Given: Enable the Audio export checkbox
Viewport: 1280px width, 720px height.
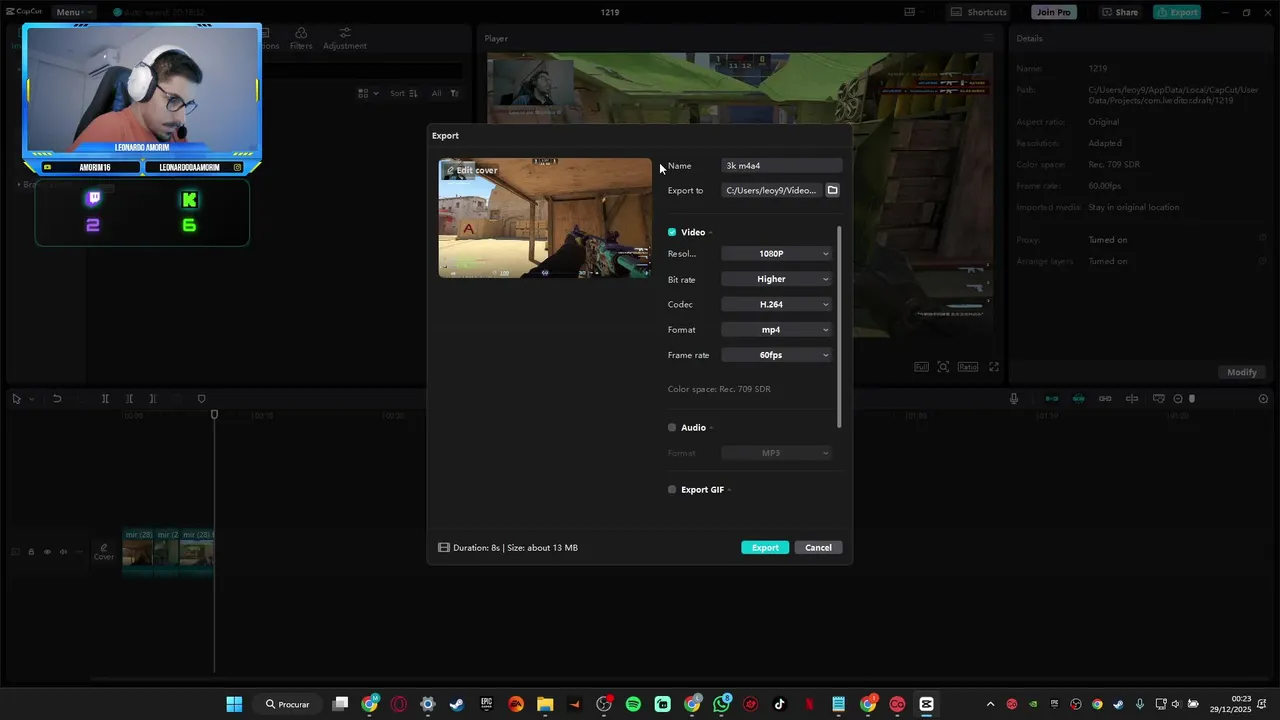Looking at the screenshot, I should coord(672,427).
